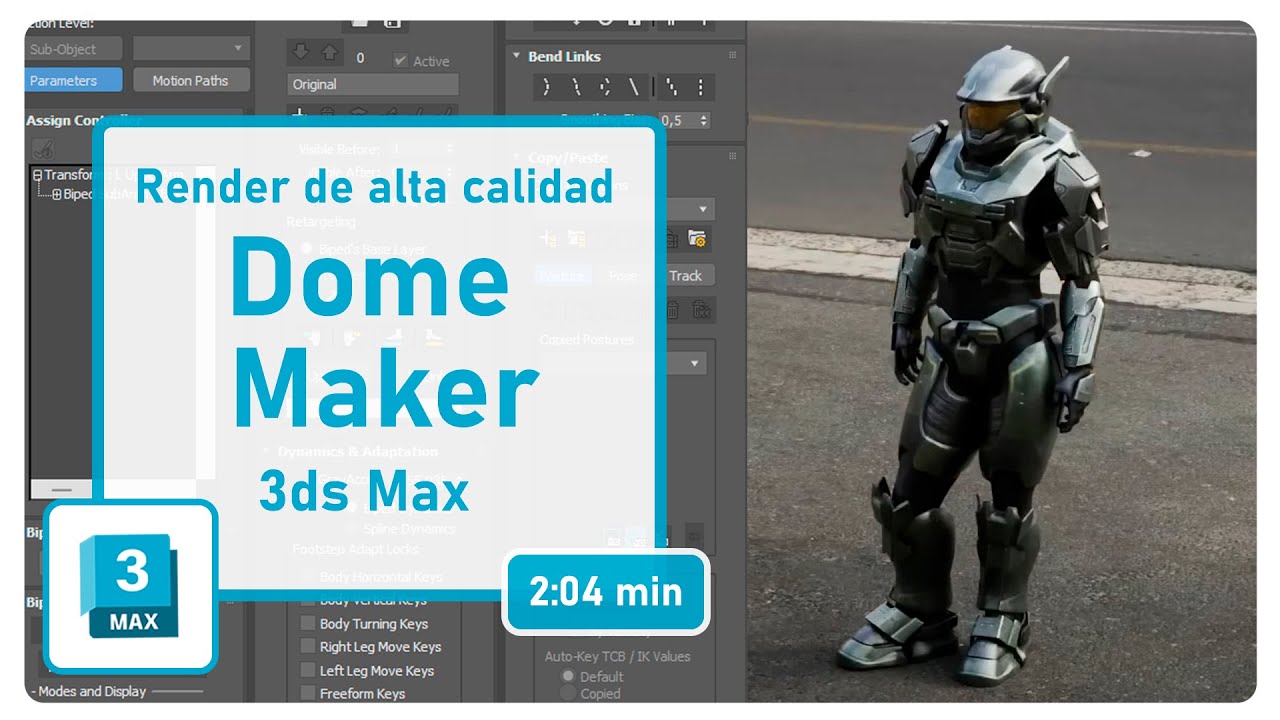1280x720 pixels.
Task: Collapse the Bend Links rollout
Action: 517,57
